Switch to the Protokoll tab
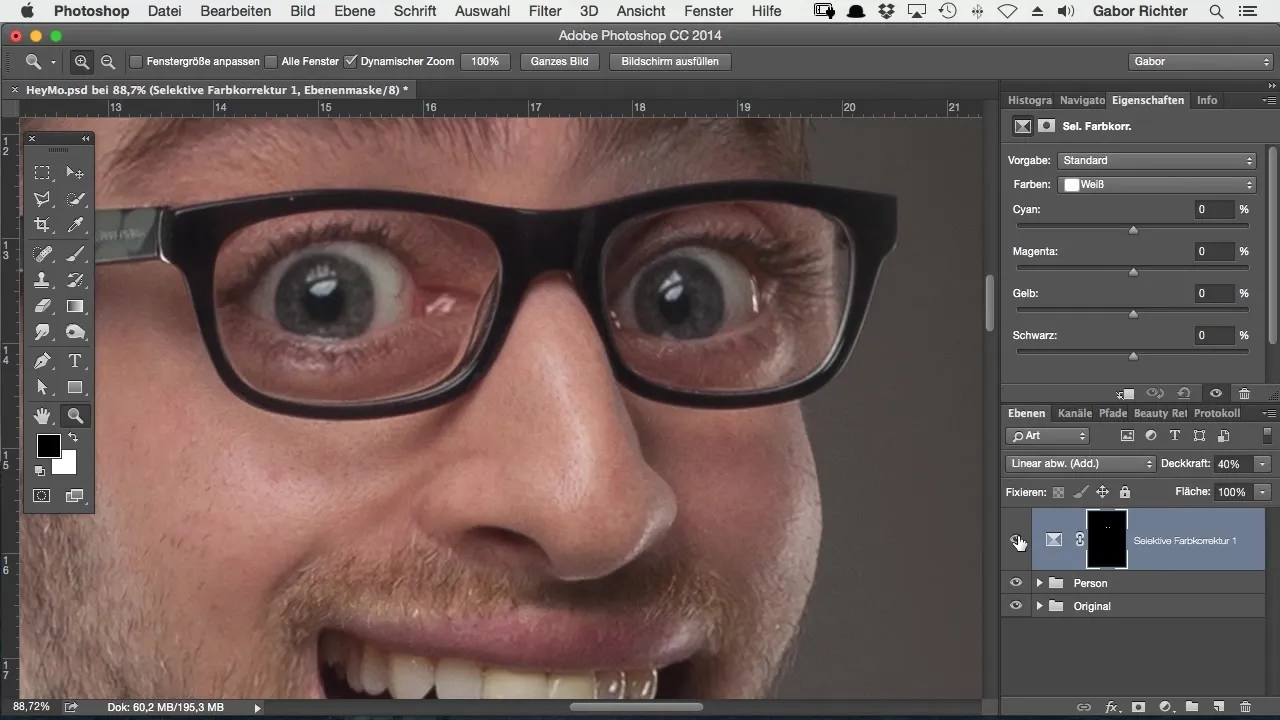The width and height of the screenshot is (1280, 720). pos(1217,413)
